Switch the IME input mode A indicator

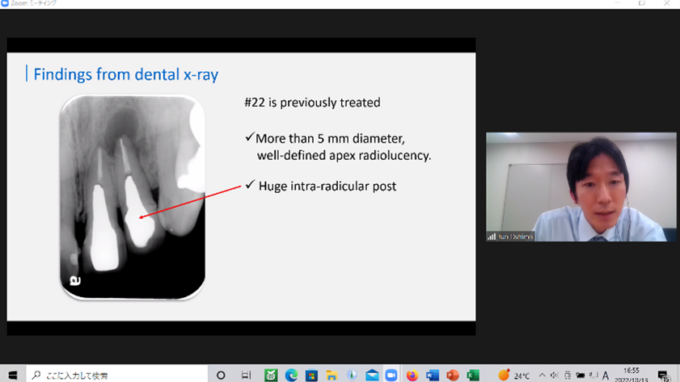(x=605, y=375)
